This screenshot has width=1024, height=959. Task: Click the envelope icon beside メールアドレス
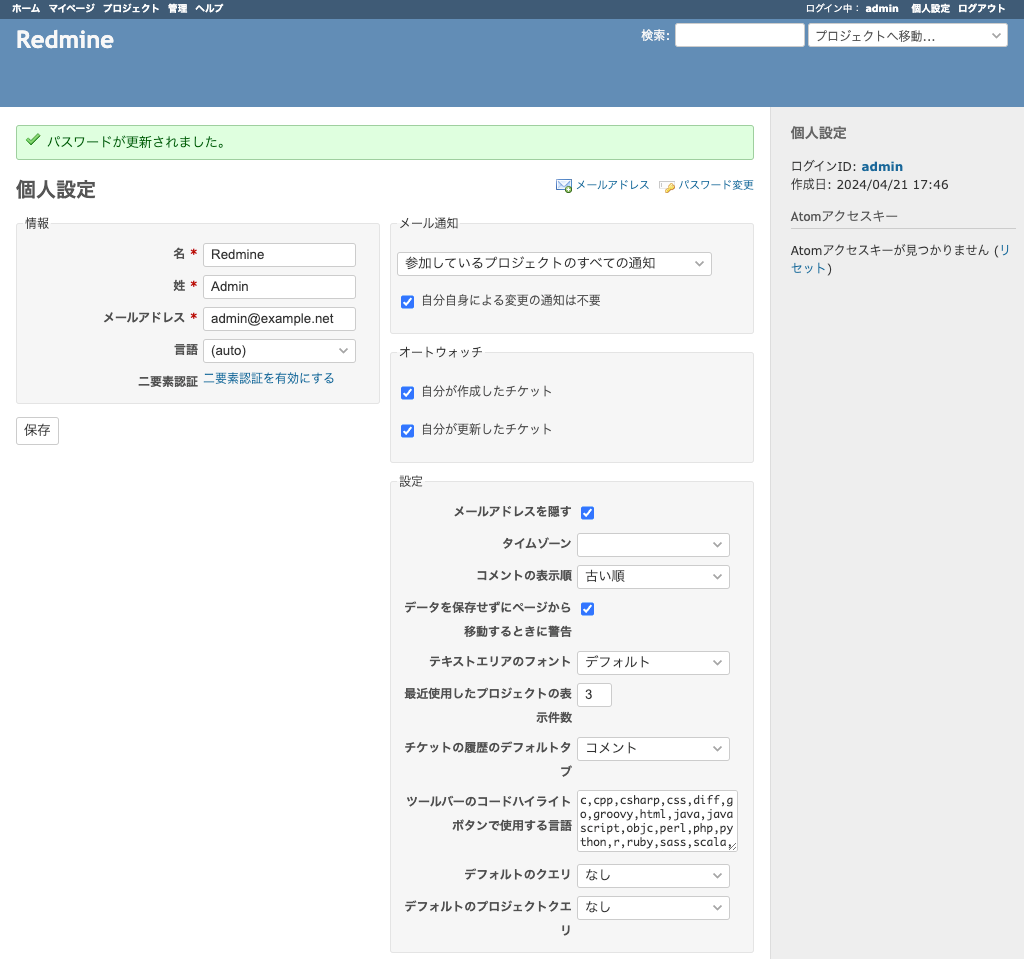[564, 186]
